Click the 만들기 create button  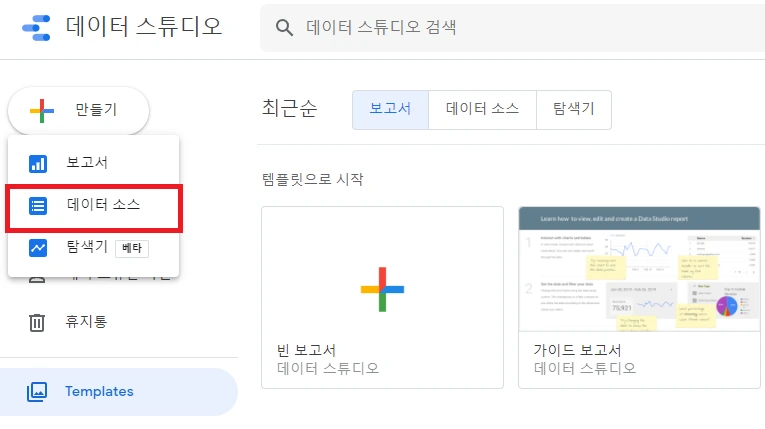click(x=79, y=110)
